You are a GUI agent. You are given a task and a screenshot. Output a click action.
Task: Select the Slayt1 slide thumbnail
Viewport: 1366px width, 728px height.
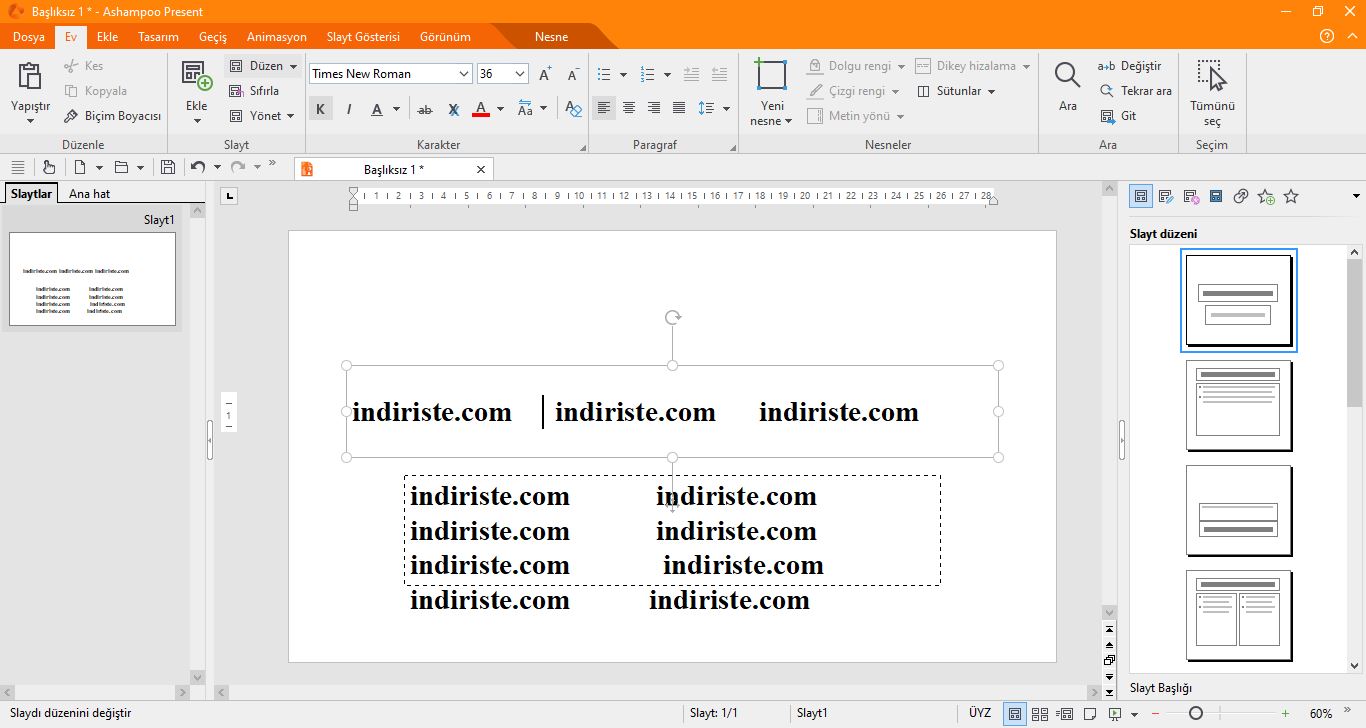coord(92,279)
